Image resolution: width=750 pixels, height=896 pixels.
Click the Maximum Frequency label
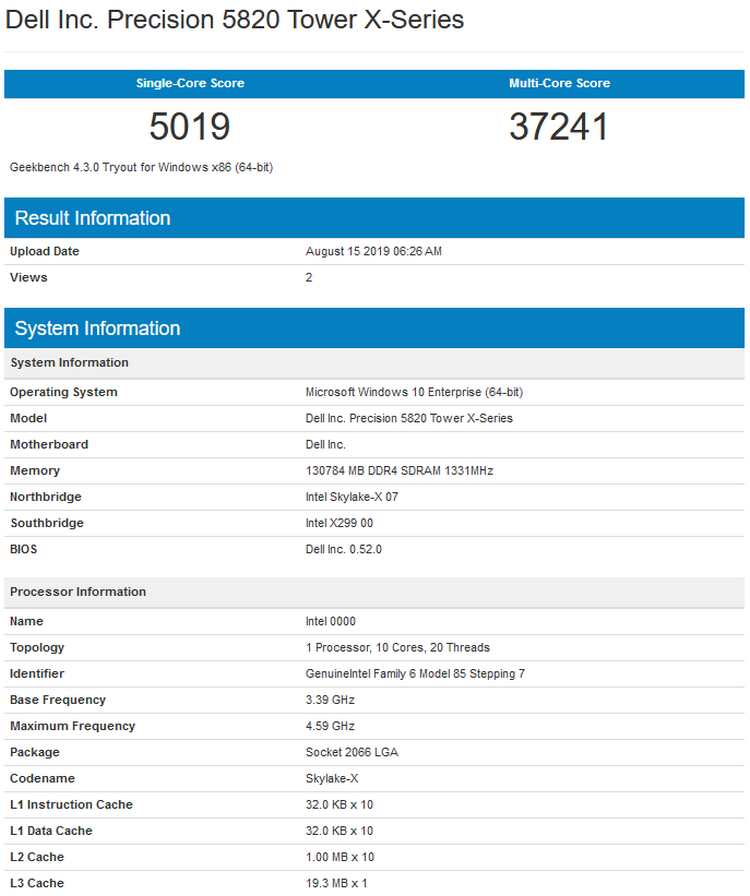pos(73,726)
